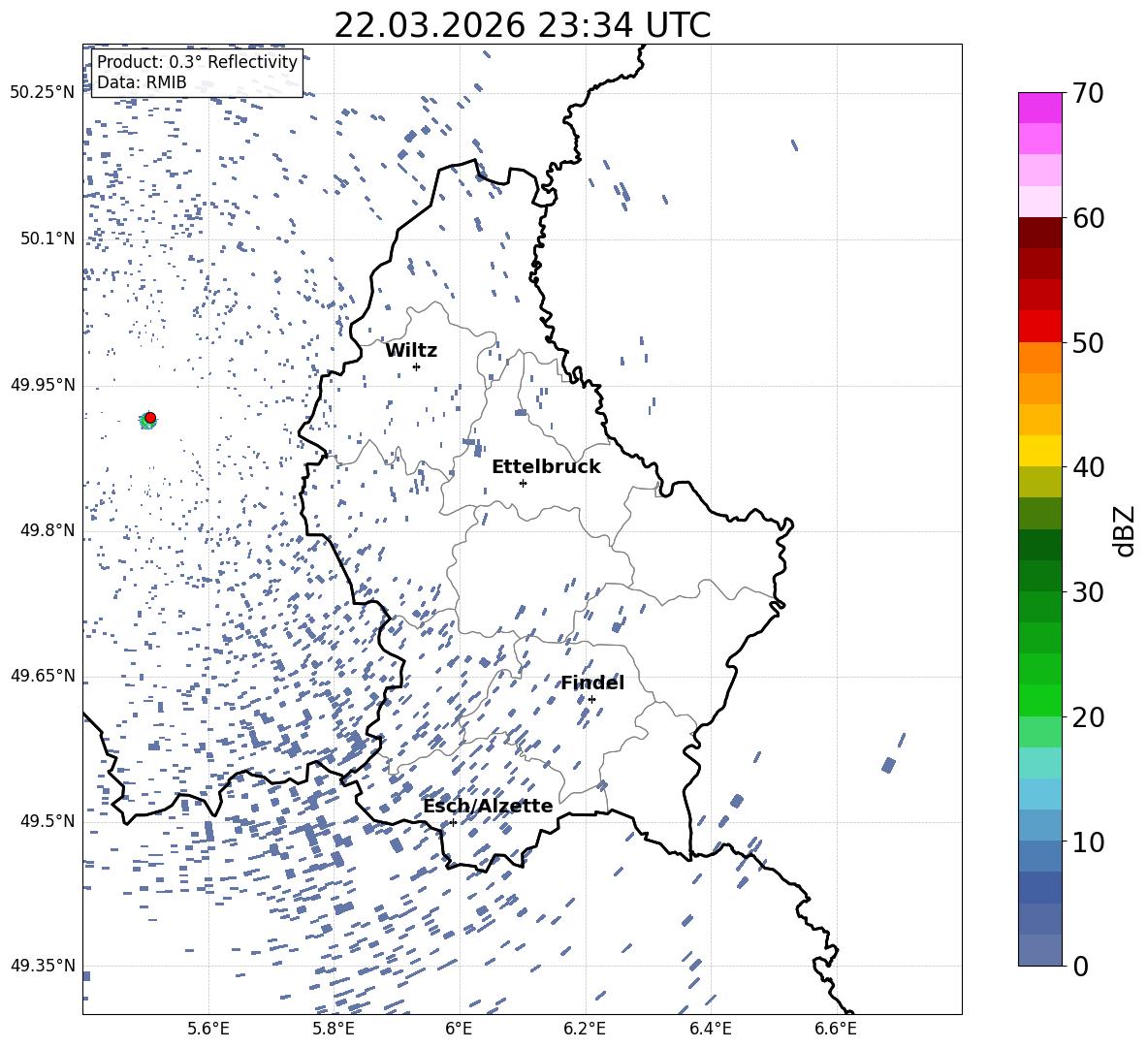
Task: Click the dBZ colorbar label
Action: click(x=1126, y=530)
